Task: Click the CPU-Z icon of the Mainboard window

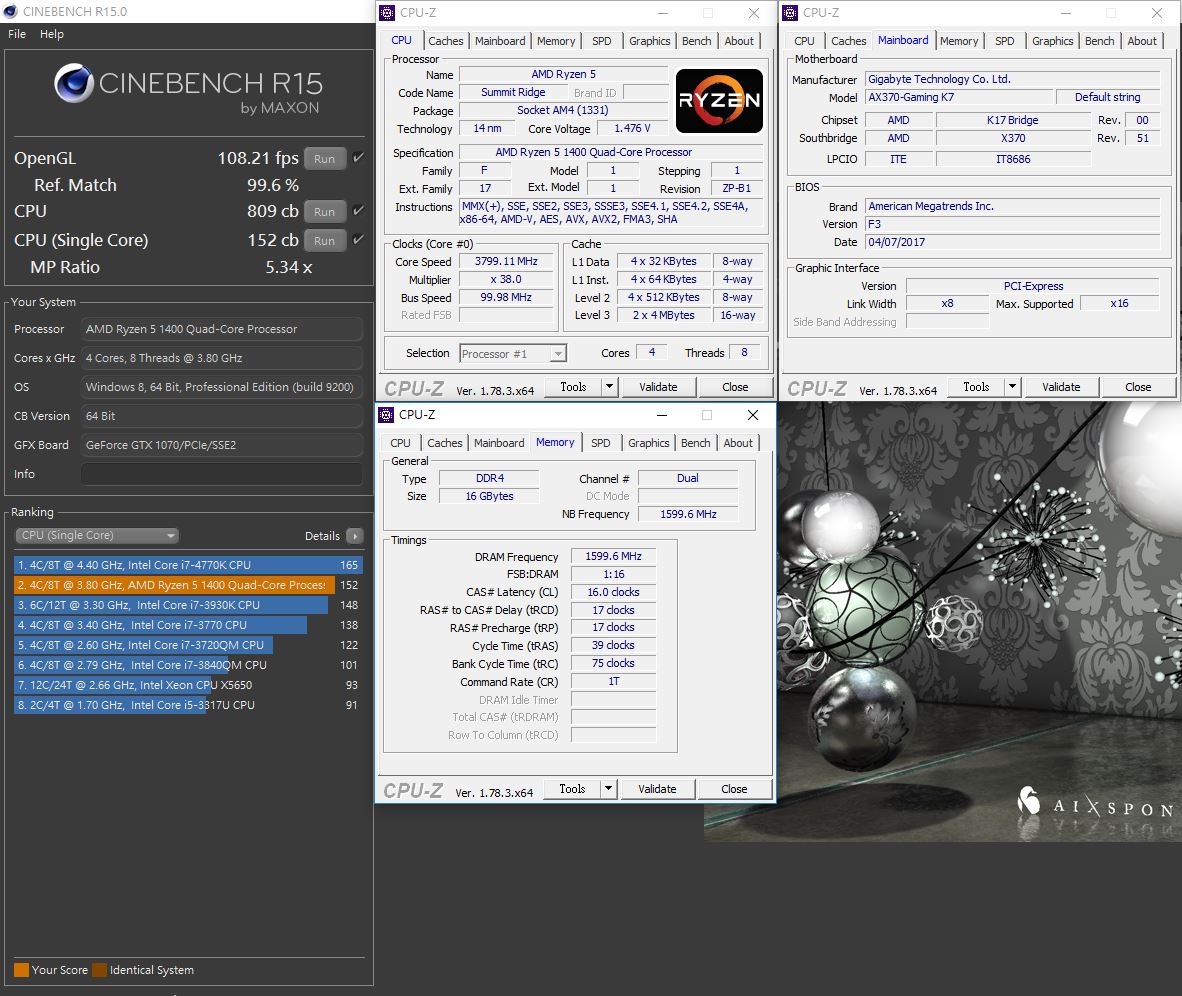Action: click(790, 13)
